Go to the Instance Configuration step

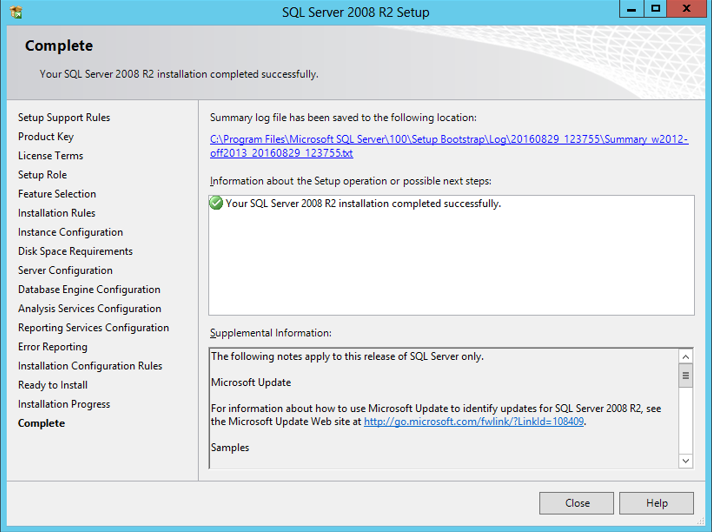pyautogui.click(x=70, y=232)
